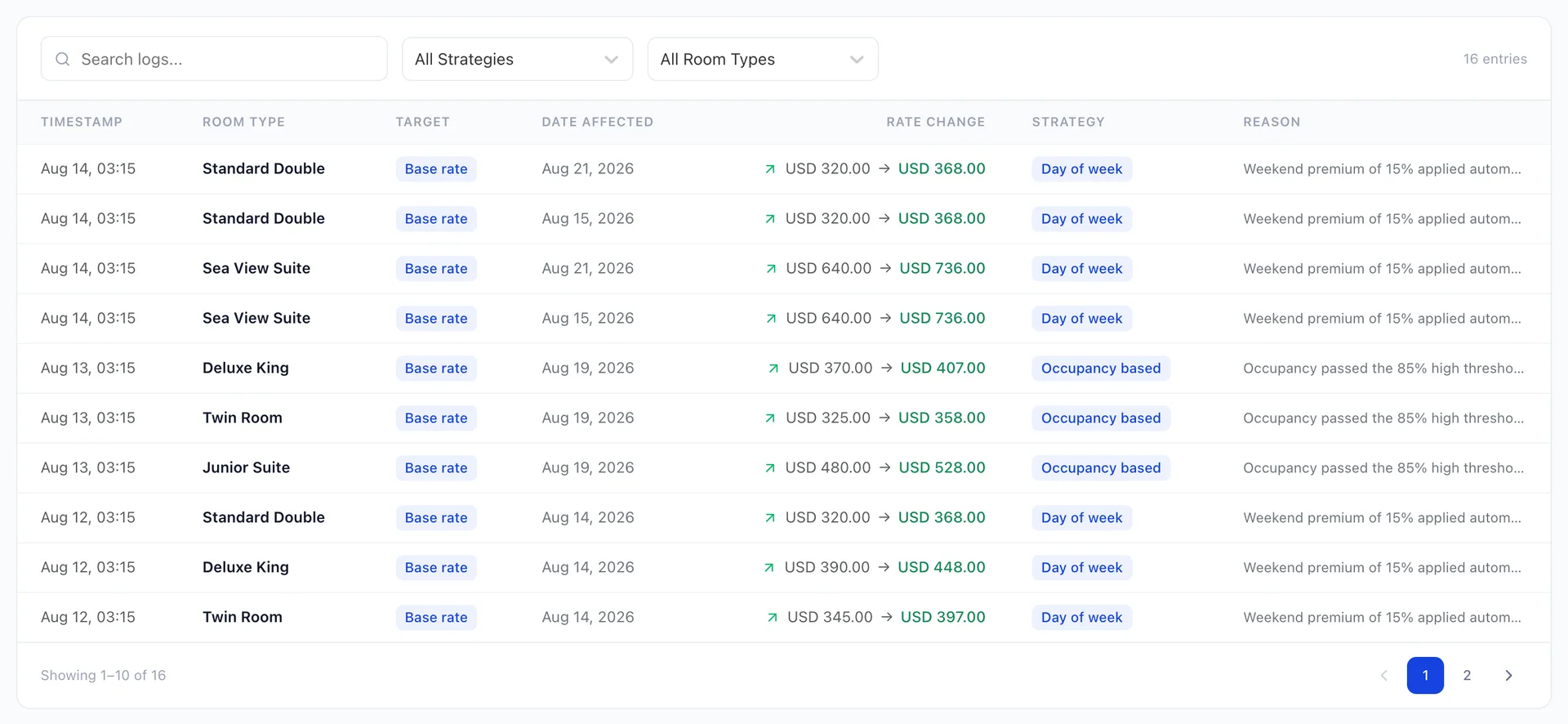
Task: Click the up arrow icon beside USD 370.00
Action: pyautogui.click(x=773, y=369)
